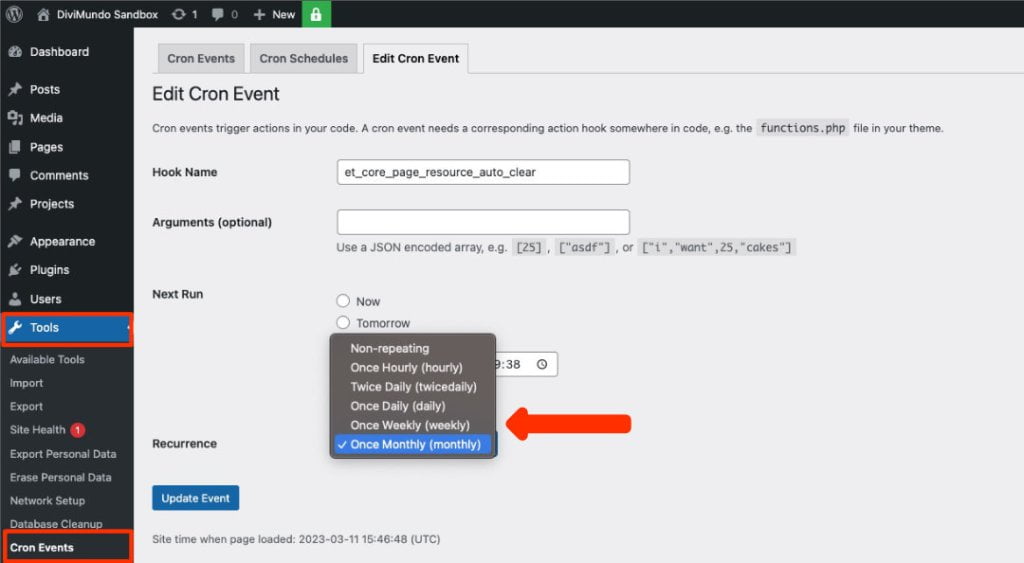Click the green padlock icon
The width and height of the screenshot is (1024, 563).
coord(316,14)
